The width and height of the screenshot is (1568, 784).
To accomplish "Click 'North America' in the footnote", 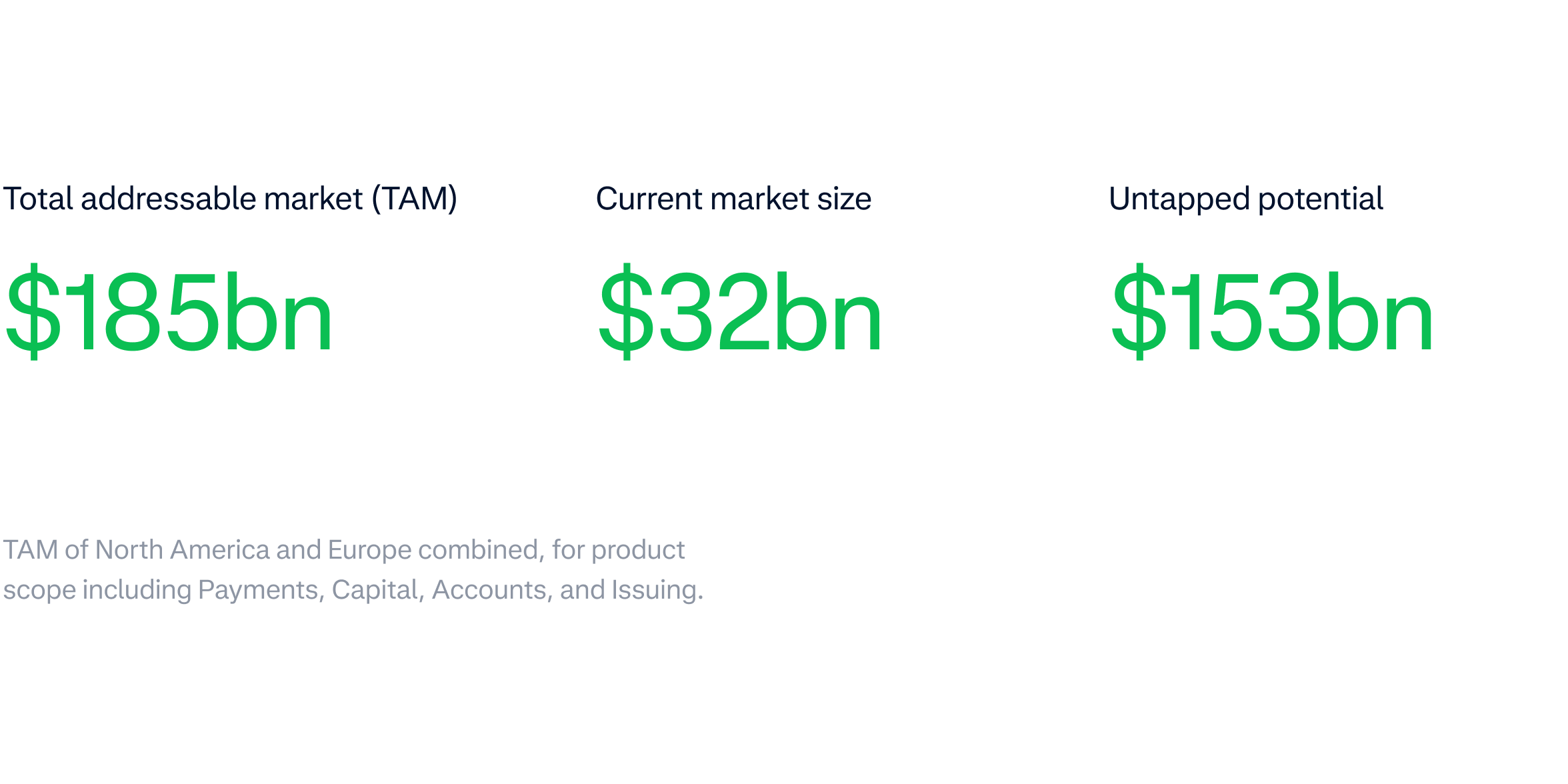I will pos(182,550).
